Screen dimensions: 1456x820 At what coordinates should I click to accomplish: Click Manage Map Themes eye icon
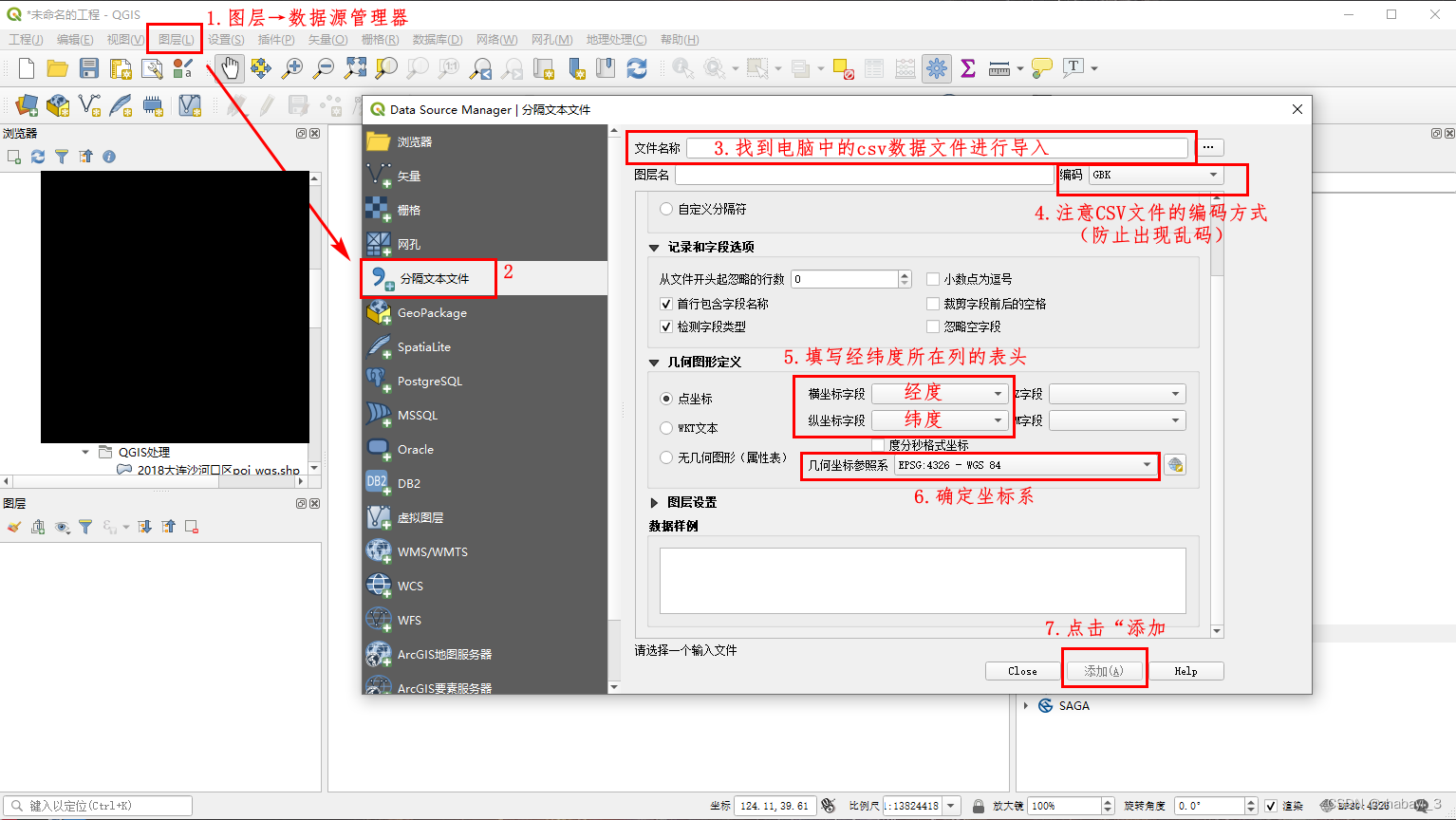[x=63, y=527]
